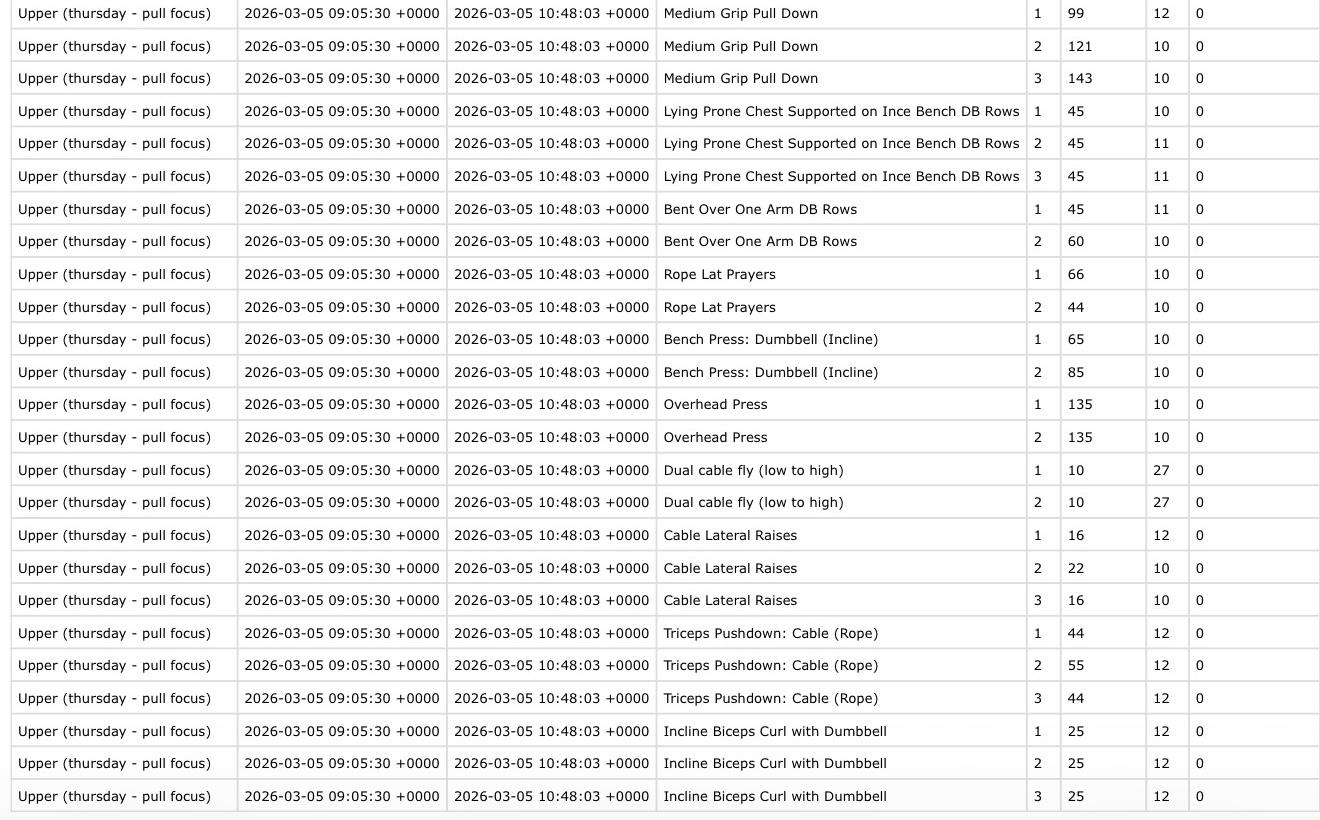Select the first Lying Prone Chest Supported row
This screenshot has height=820, width=1320.
[841, 111]
